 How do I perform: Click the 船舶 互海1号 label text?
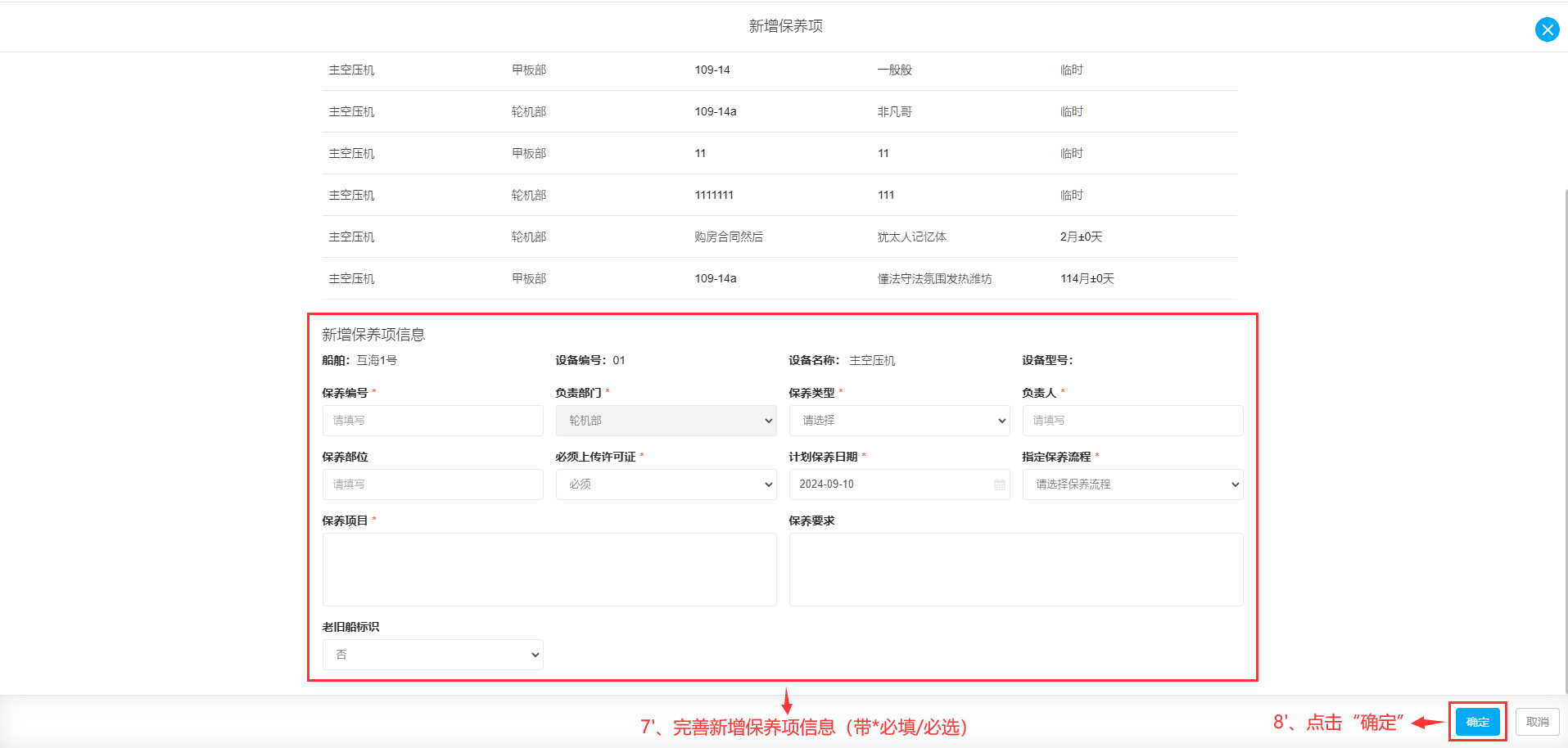tap(359, 361)
